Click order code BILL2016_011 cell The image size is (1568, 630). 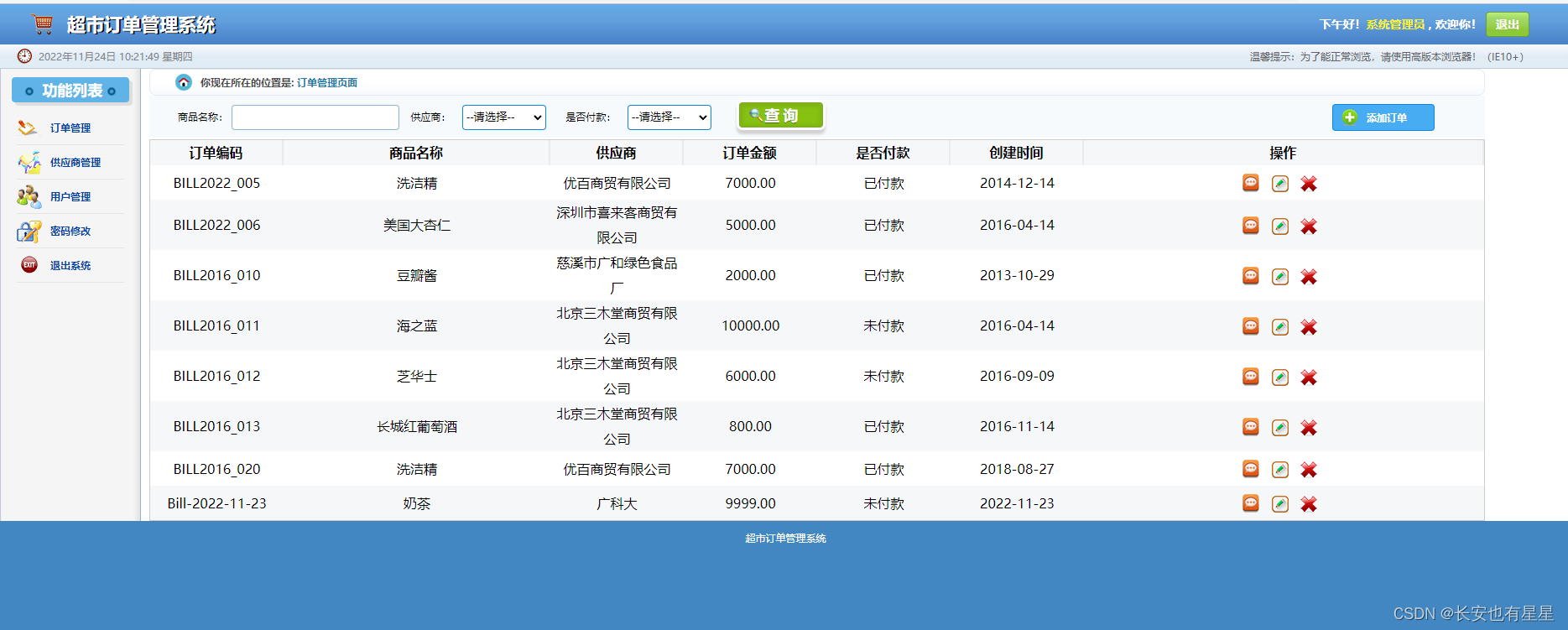(216, 325)
